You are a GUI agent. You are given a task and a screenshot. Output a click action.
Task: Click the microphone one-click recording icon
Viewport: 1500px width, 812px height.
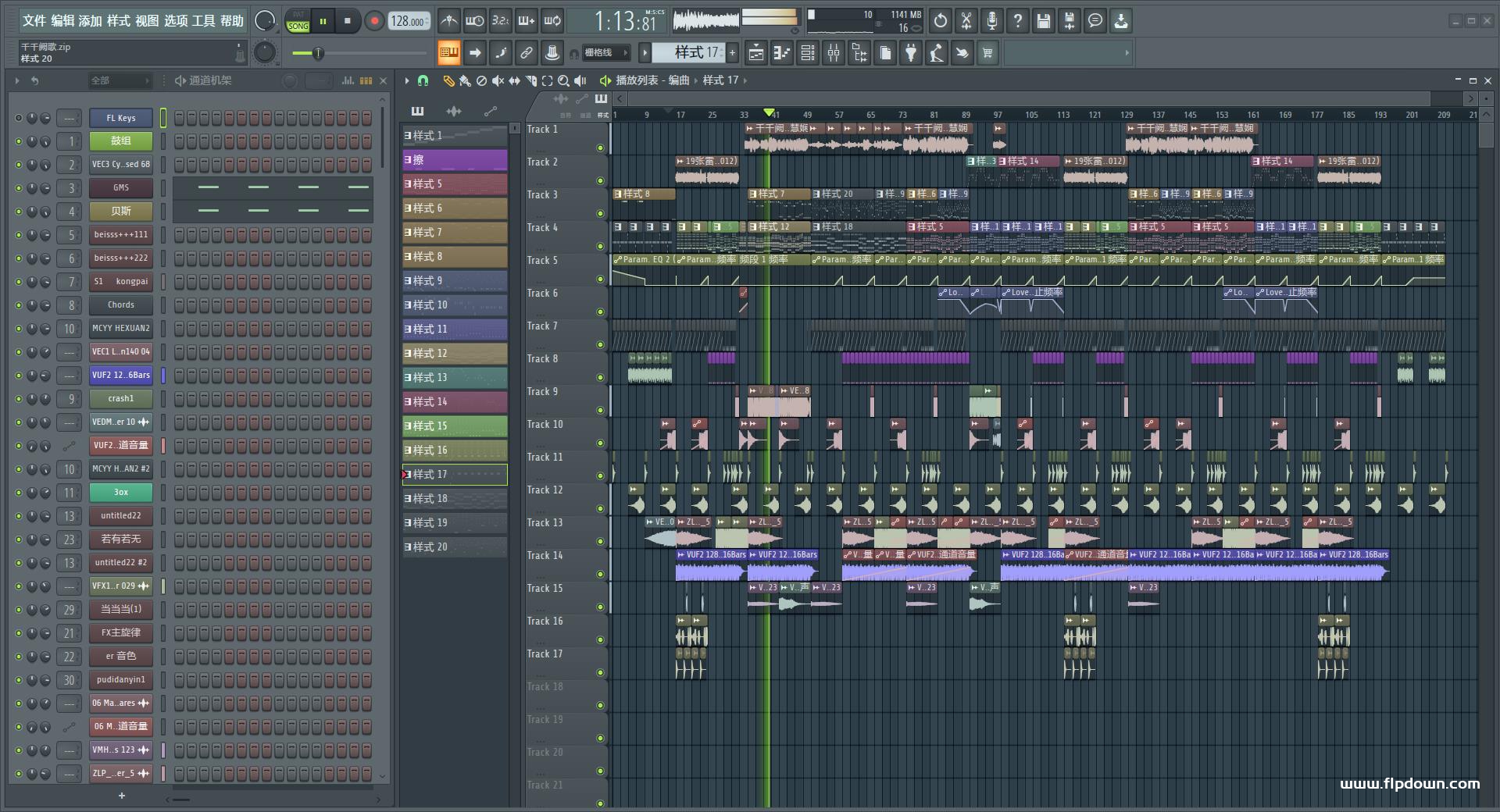992,21
